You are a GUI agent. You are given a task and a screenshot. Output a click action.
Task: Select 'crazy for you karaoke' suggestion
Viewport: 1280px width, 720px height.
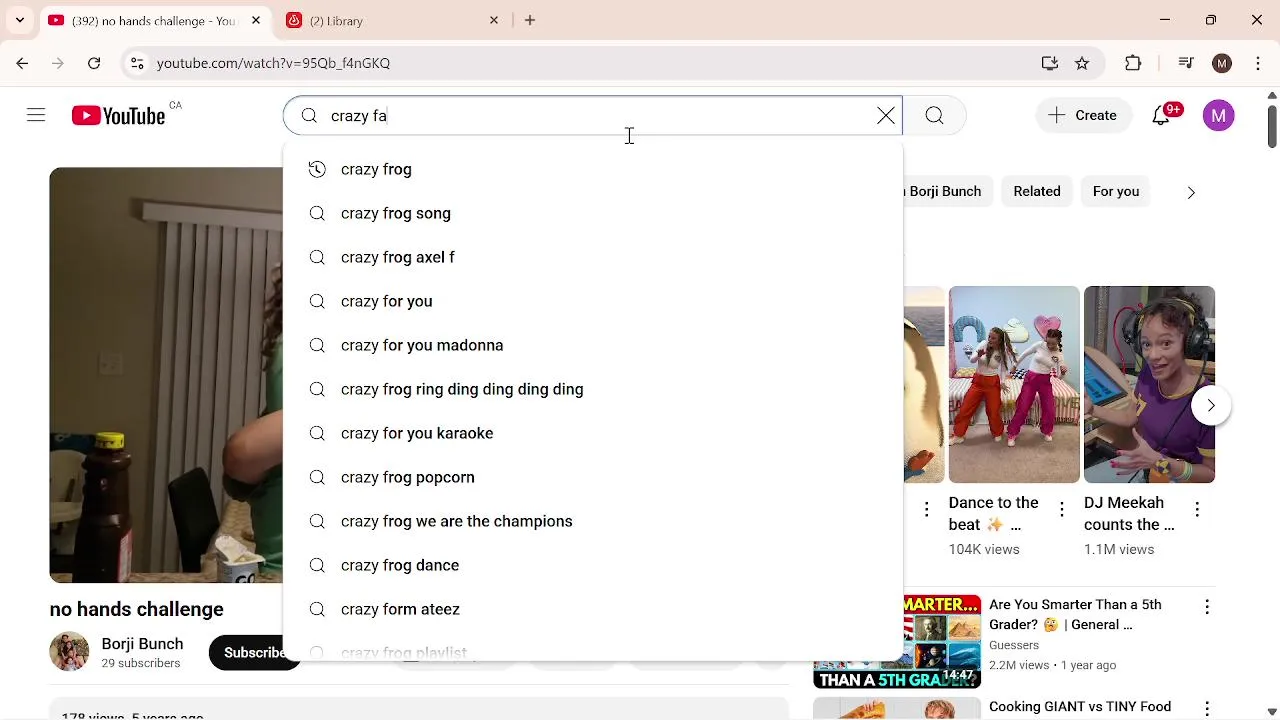click(x=593, y=433)
